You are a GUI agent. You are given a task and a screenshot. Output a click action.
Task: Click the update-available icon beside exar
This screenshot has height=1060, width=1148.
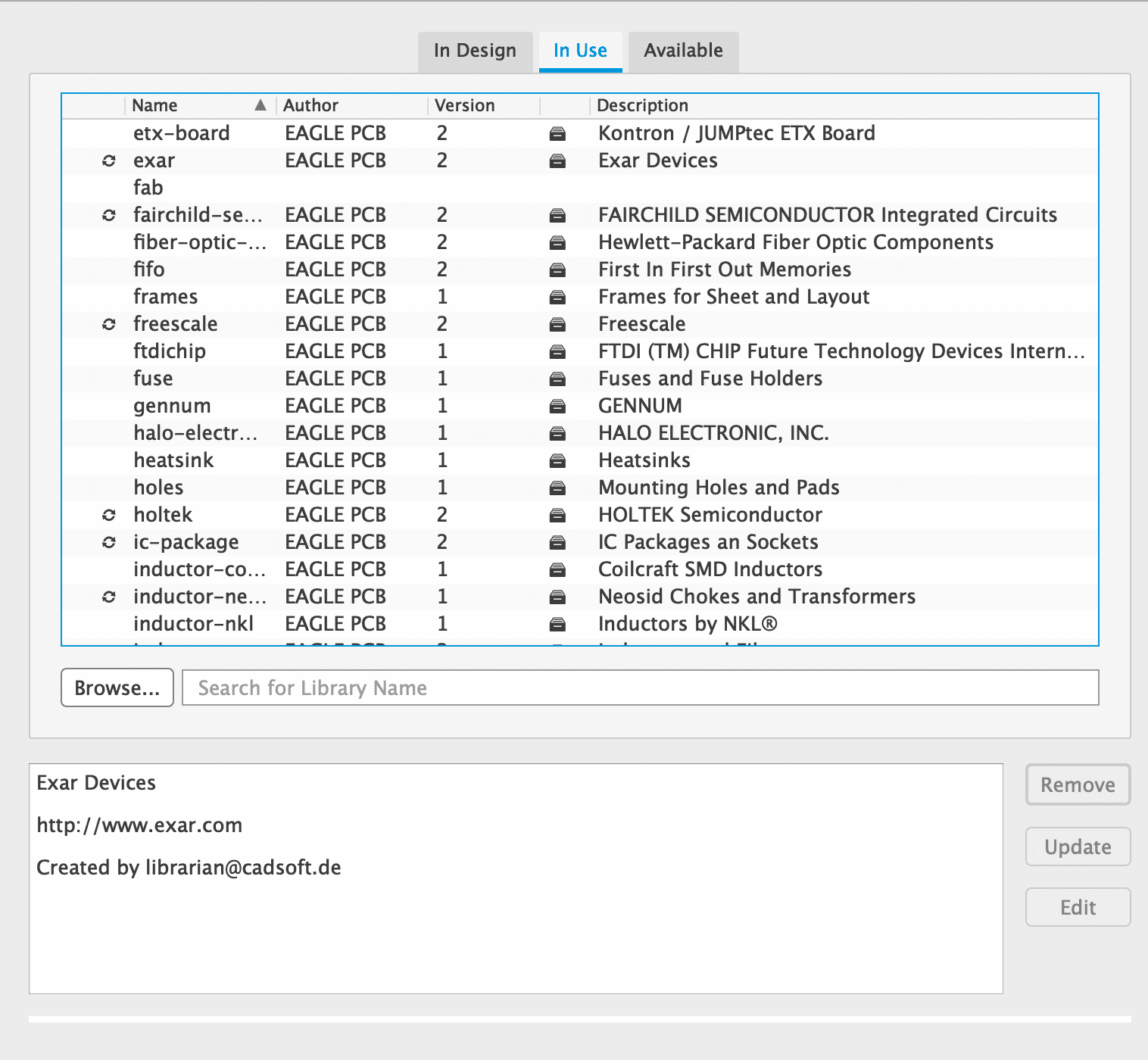pos(109,161)
